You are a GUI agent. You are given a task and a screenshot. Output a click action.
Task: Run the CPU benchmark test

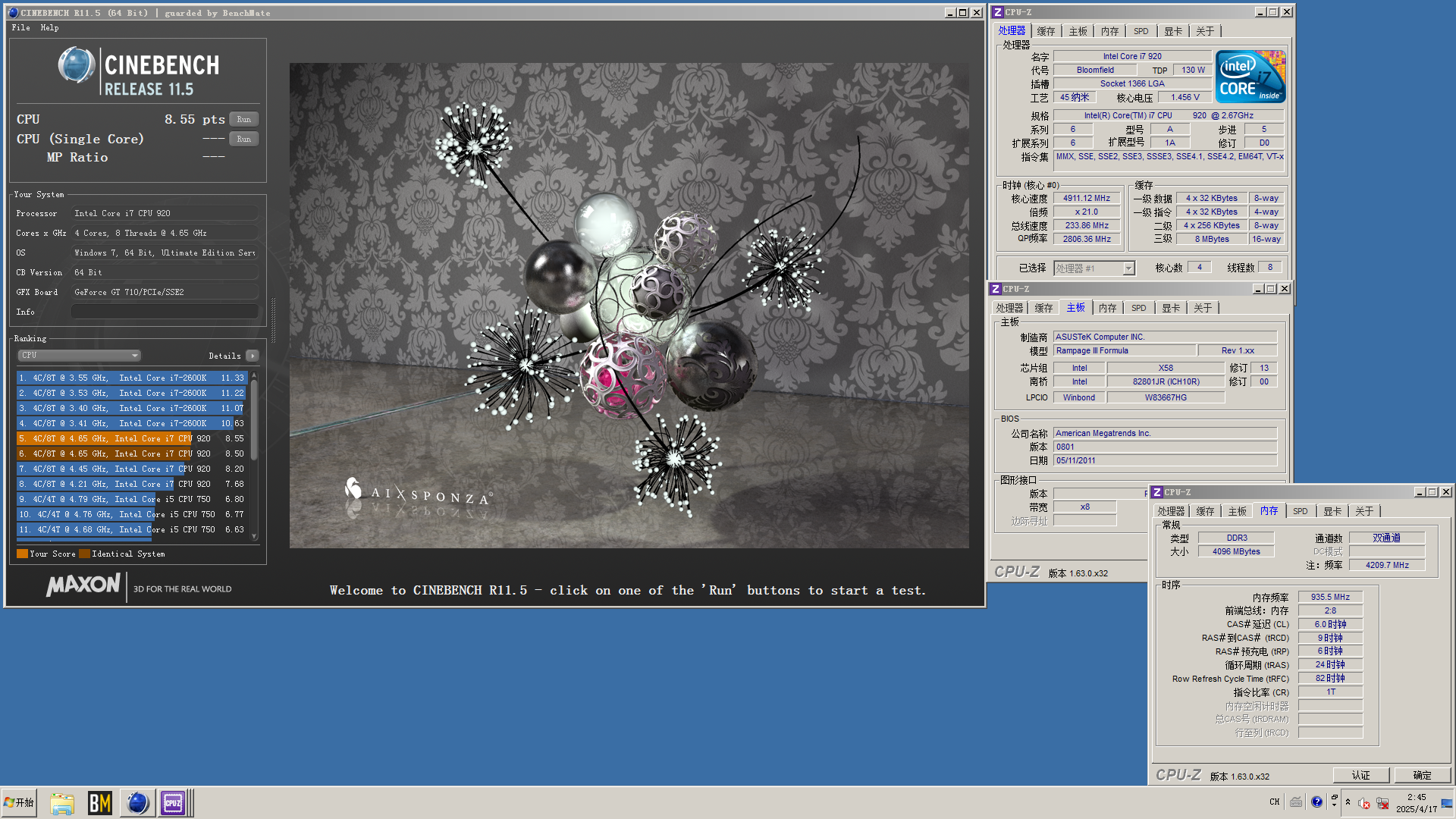click(x=243, y=119)
